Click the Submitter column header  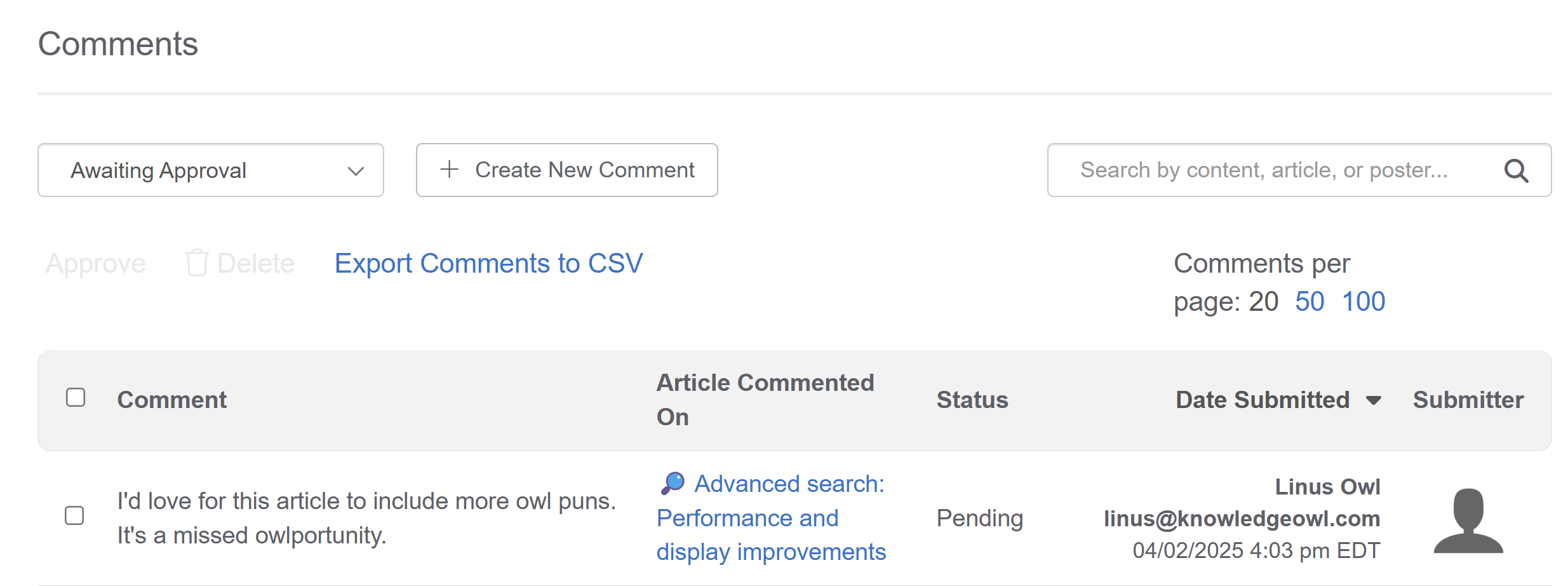(x=1468, y=400)
